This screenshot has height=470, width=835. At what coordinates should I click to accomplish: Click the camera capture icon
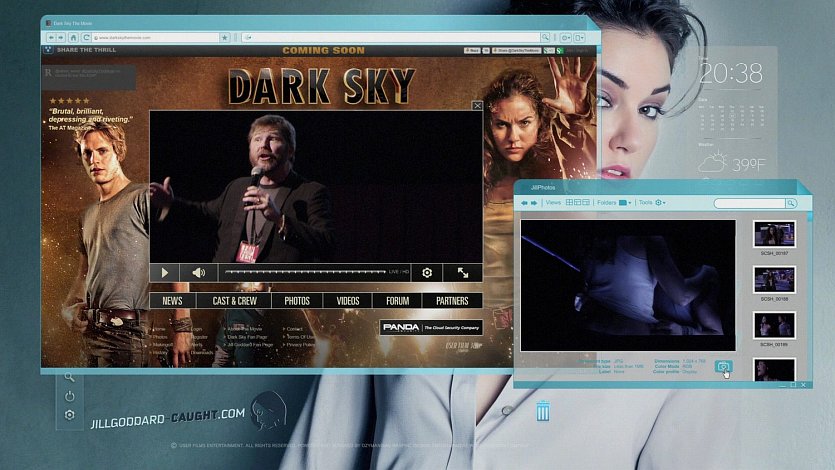point(724,368)
